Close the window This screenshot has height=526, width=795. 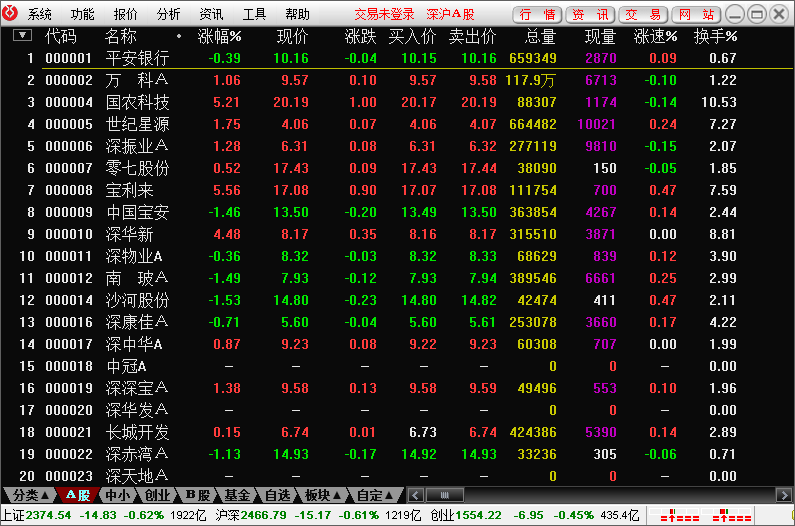tap(779, 15)
